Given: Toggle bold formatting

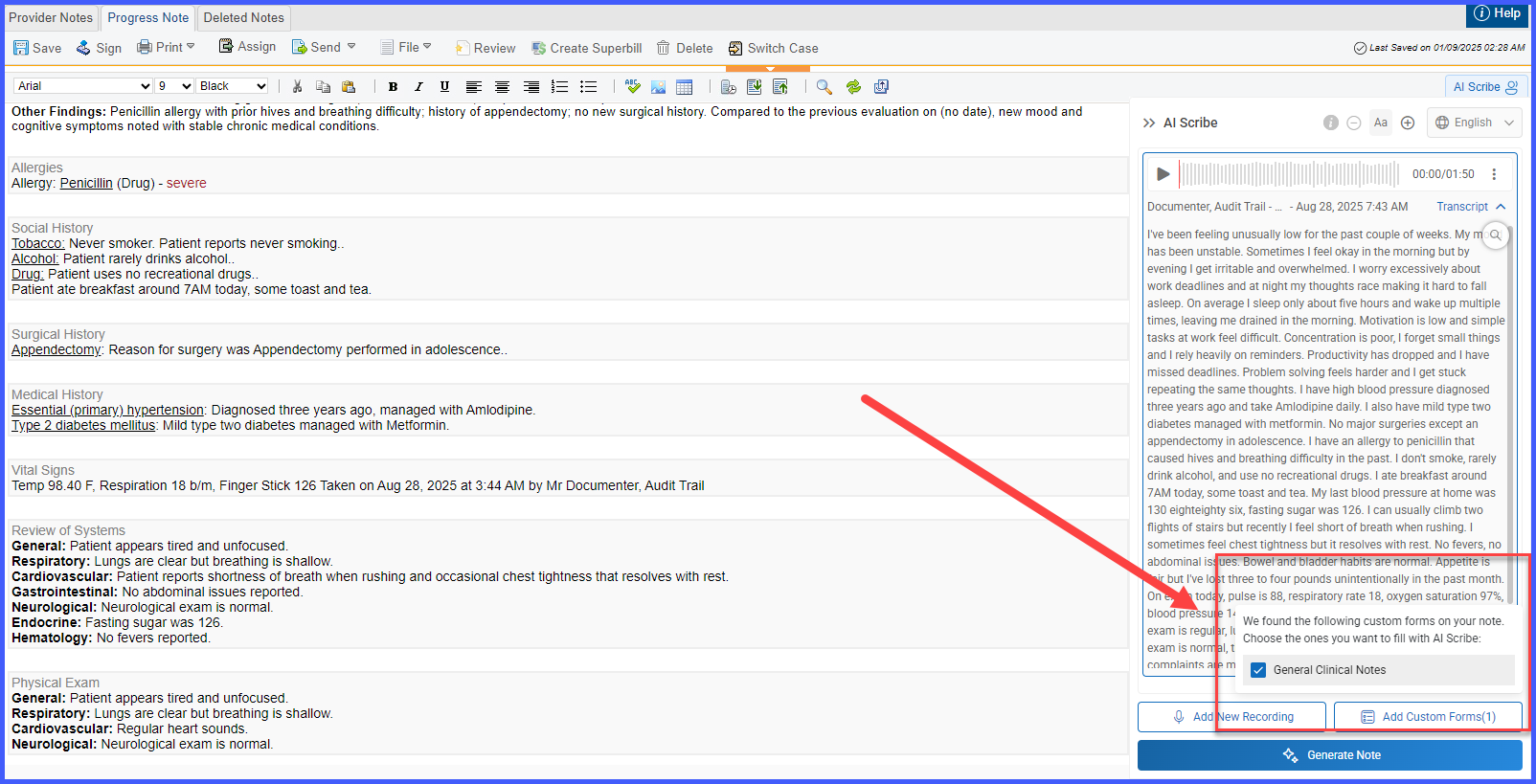Looking at the screenshot, I should (393, 86).
